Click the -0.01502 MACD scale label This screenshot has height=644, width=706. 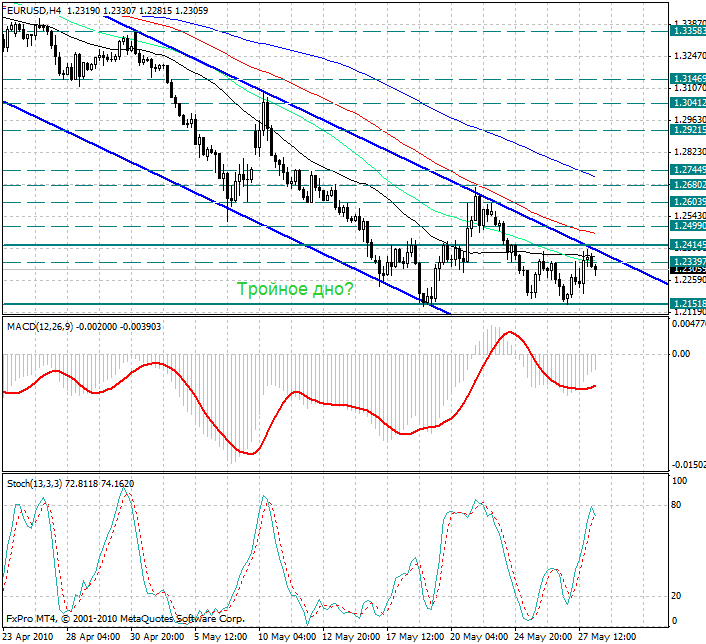(x=688, y=464)
